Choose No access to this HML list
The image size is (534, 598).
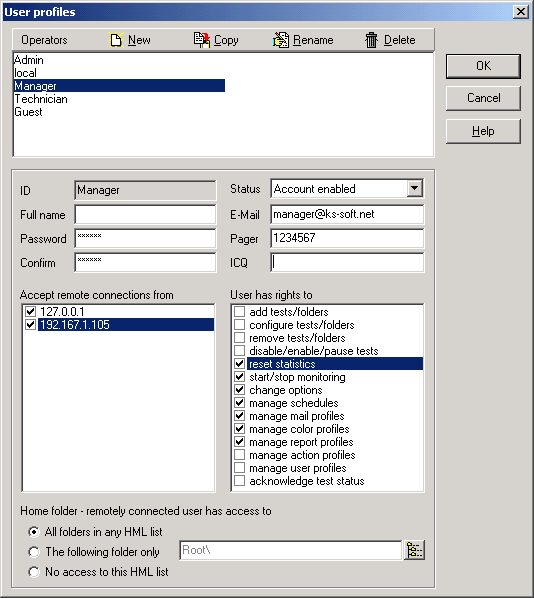point(34,572)
